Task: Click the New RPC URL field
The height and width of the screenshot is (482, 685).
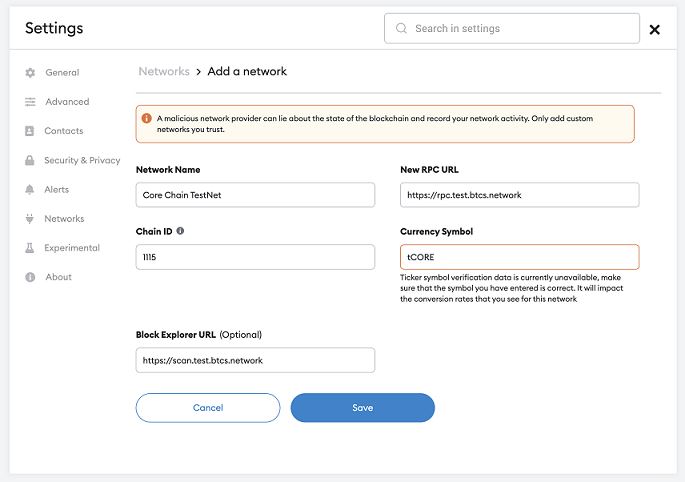Action: coord(519,195)
